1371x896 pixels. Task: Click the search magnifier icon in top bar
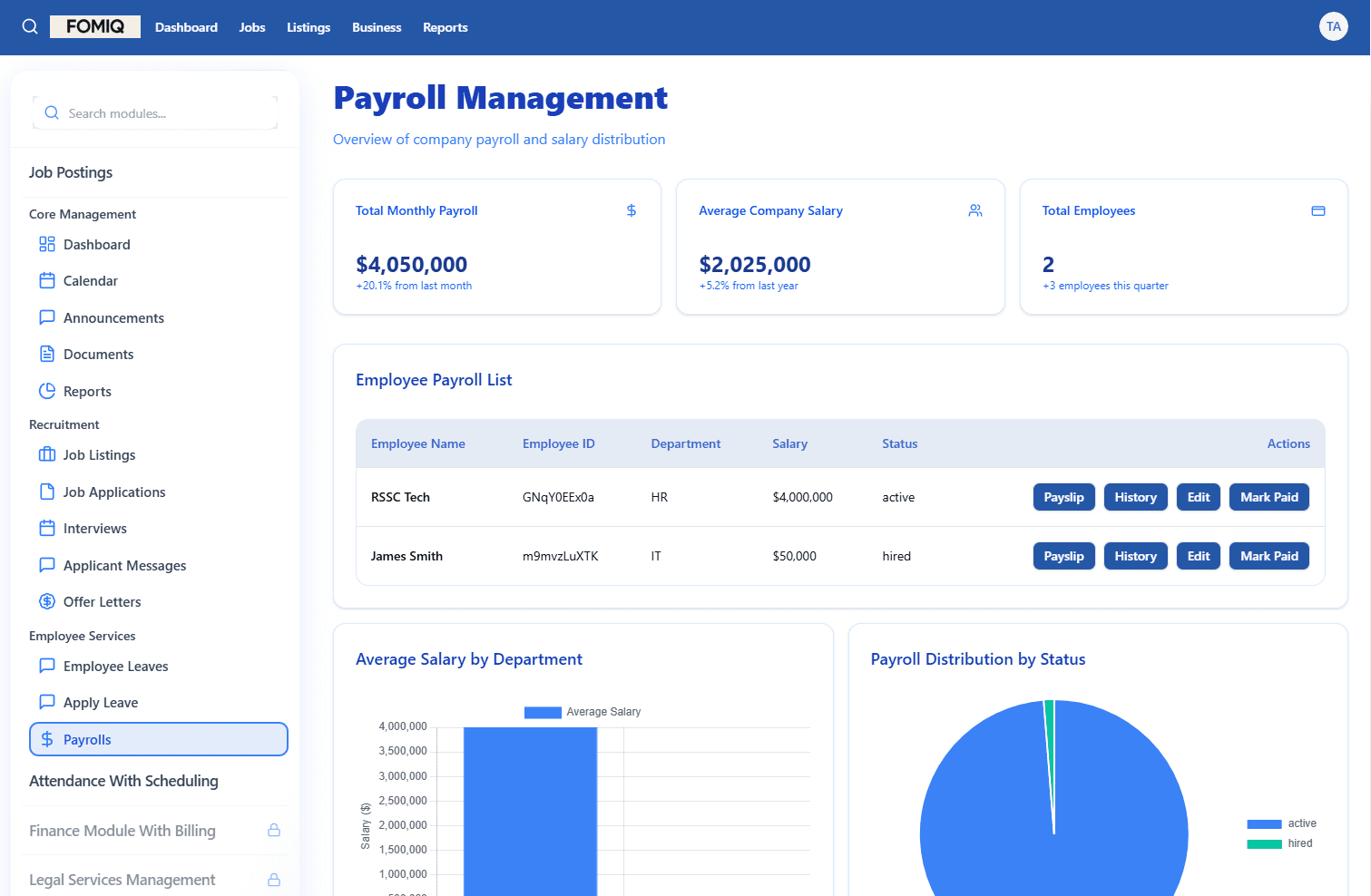pos(30,26)
